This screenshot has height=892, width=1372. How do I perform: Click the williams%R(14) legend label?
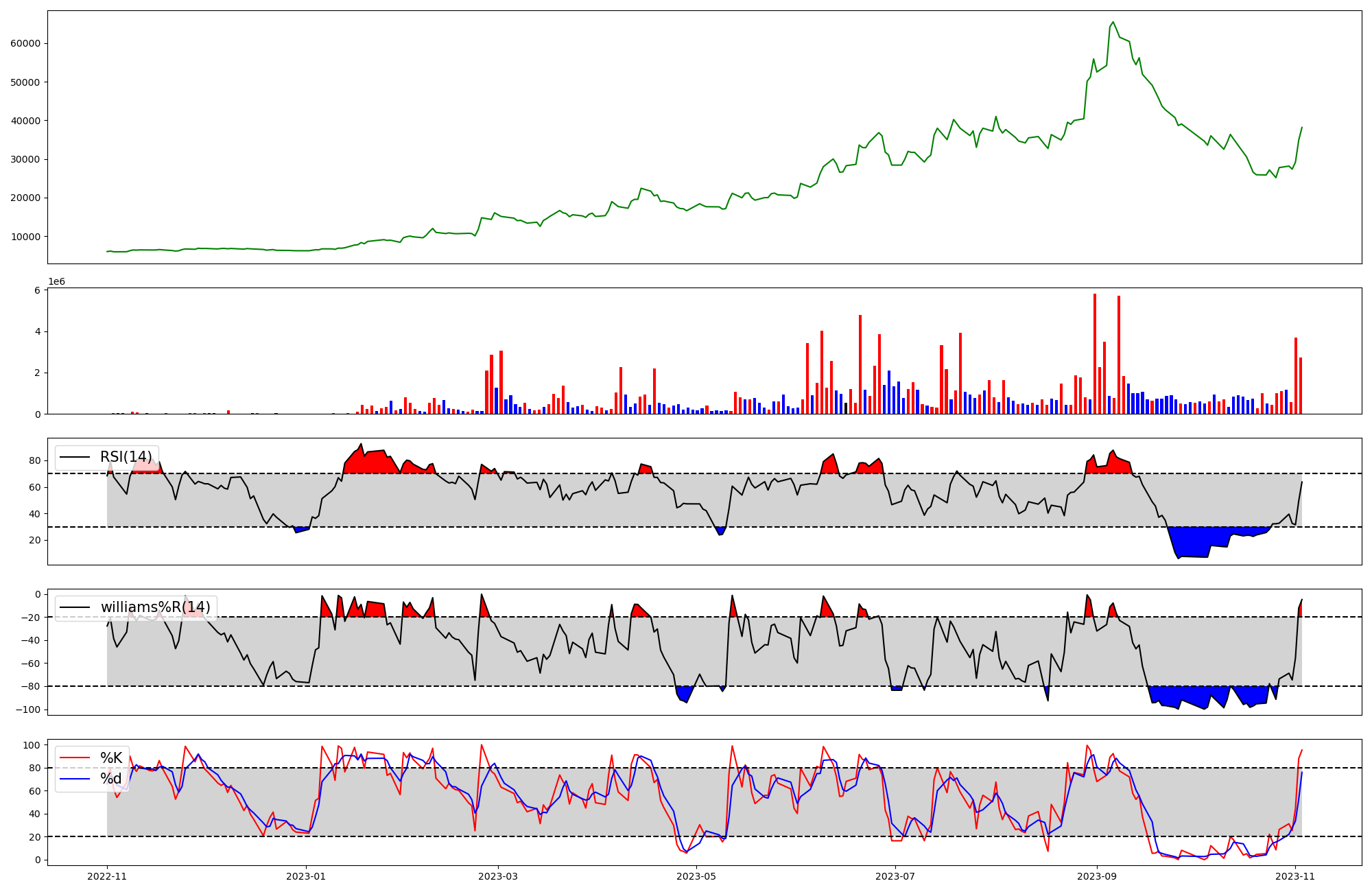tap(155, 607)
